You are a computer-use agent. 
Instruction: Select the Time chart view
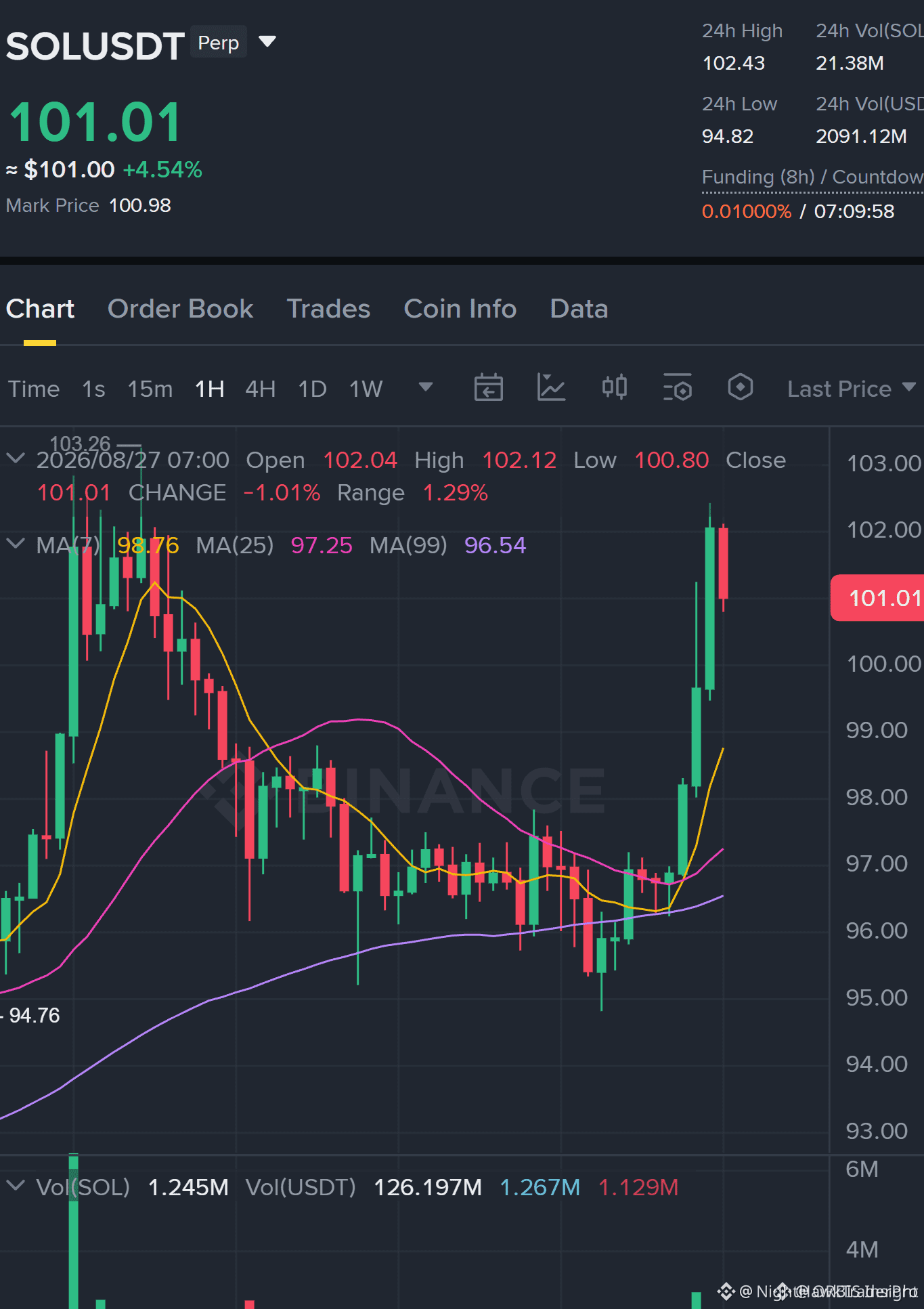tap(34, 389)
